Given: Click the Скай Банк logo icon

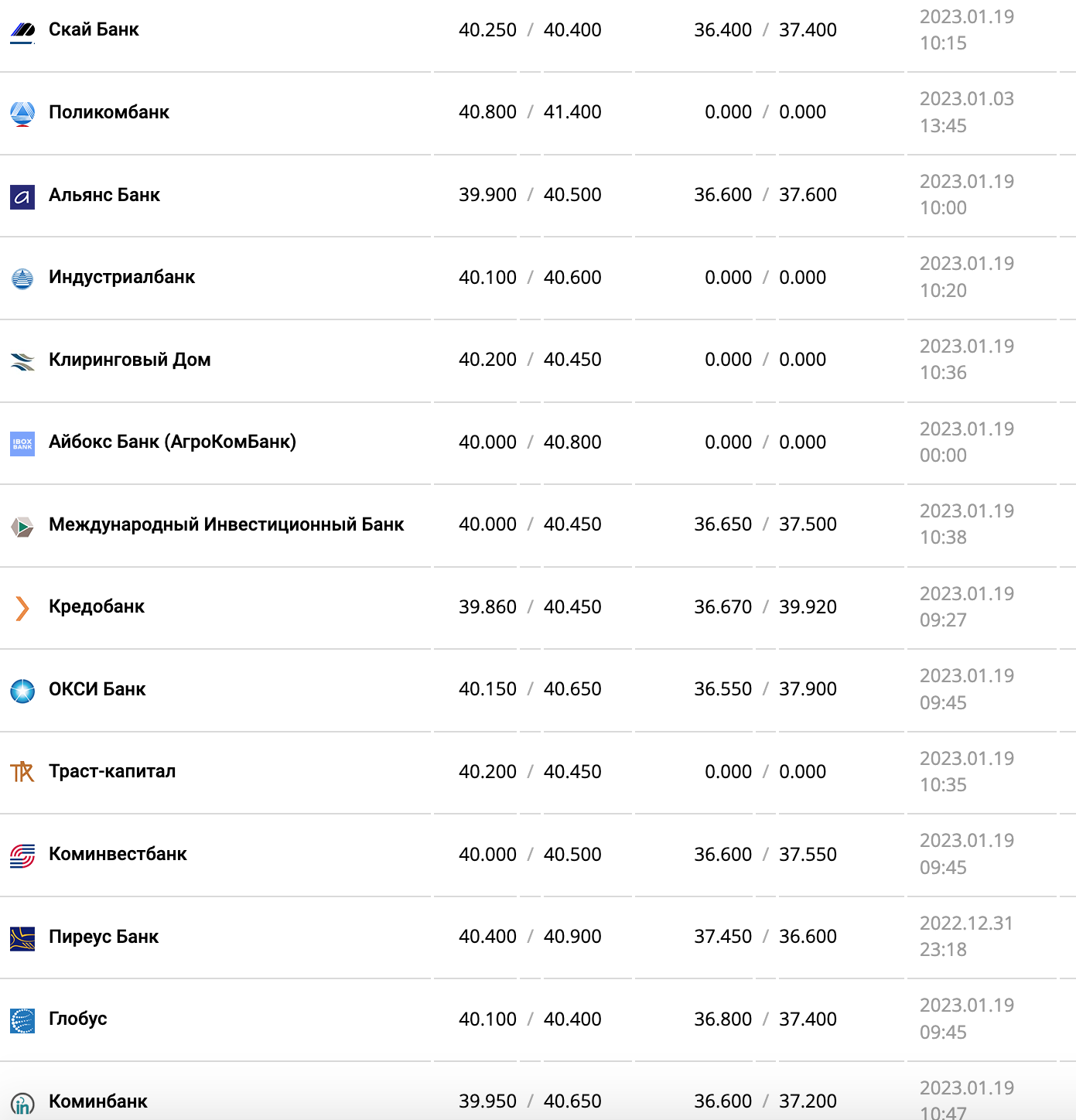Looking at the screenshot, I should [x=22, y=31].
